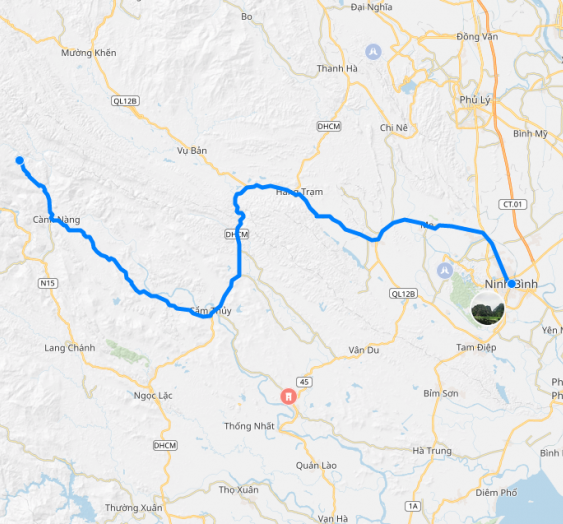Click the red monument marker icon
The height and width of the screenshot is (524, 563).
pyautogui.click(x=288, y=397)
